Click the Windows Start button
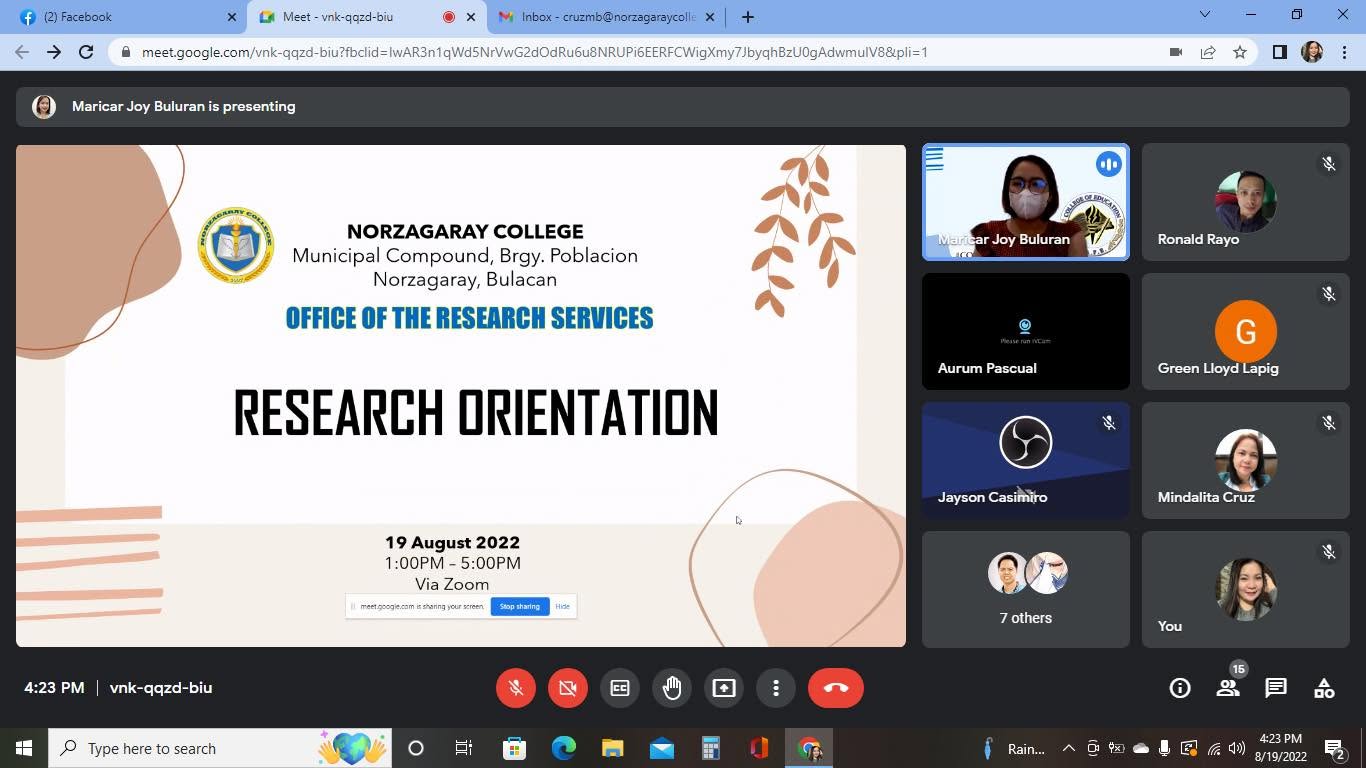This screenshot has height=768, width=1366. tap(24, 748)
